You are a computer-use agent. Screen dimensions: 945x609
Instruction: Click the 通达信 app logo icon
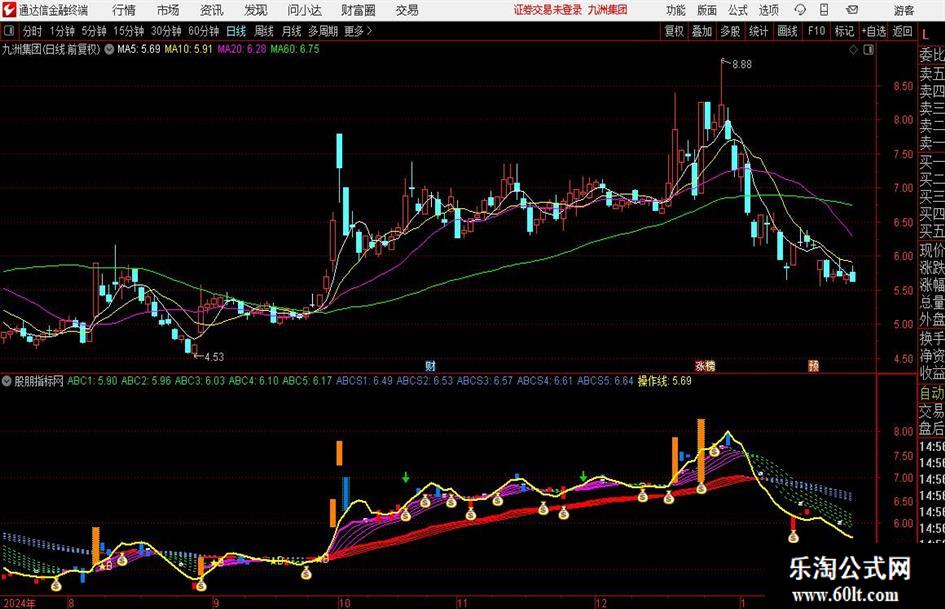[x=9, y=10]
